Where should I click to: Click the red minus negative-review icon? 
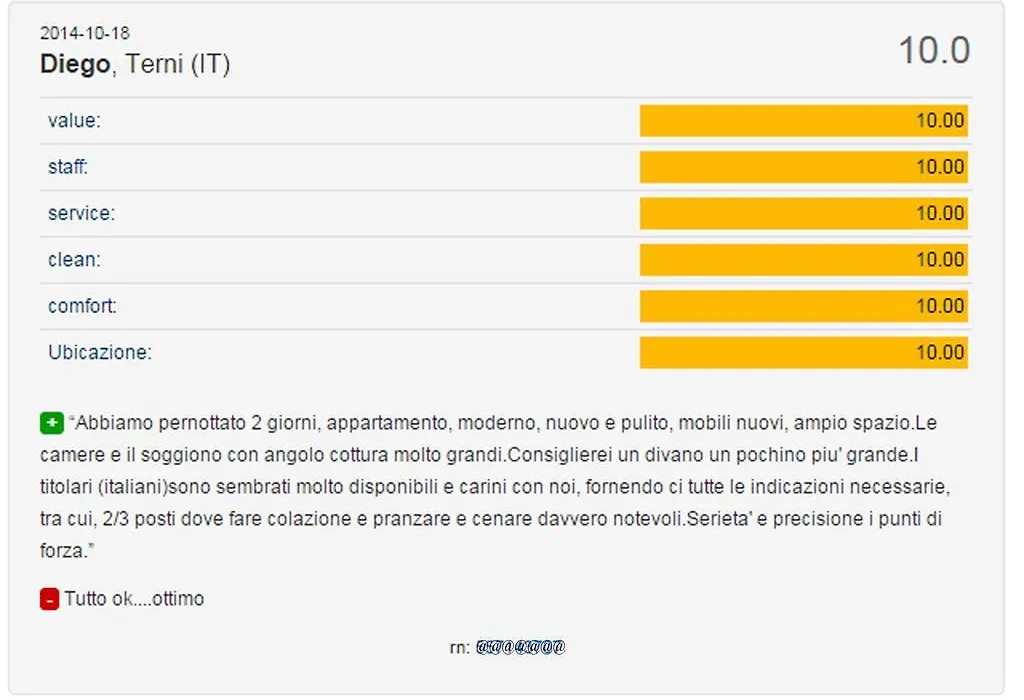(x=50, y=599)
